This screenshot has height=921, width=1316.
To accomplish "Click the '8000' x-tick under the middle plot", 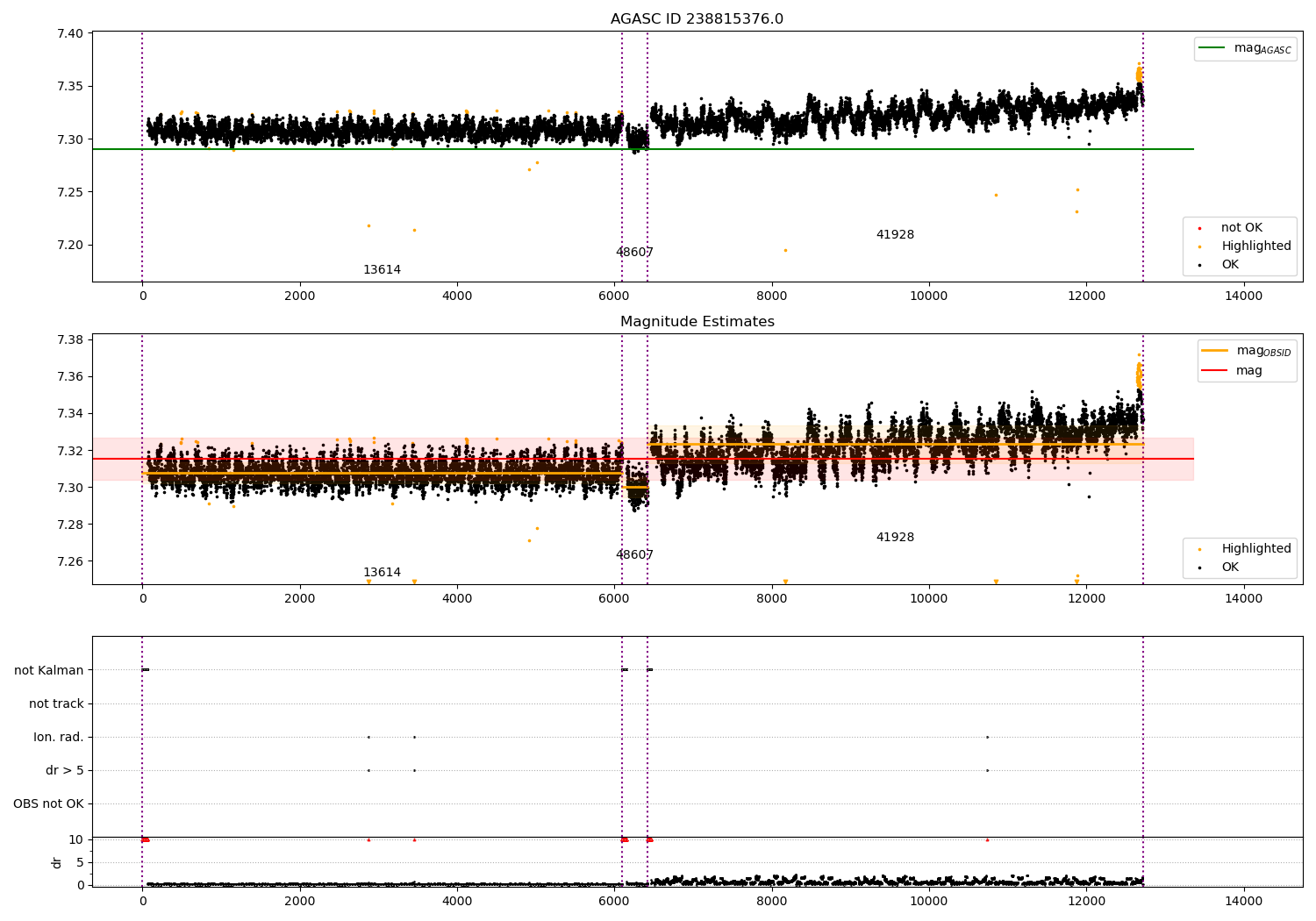I will 771,598.
